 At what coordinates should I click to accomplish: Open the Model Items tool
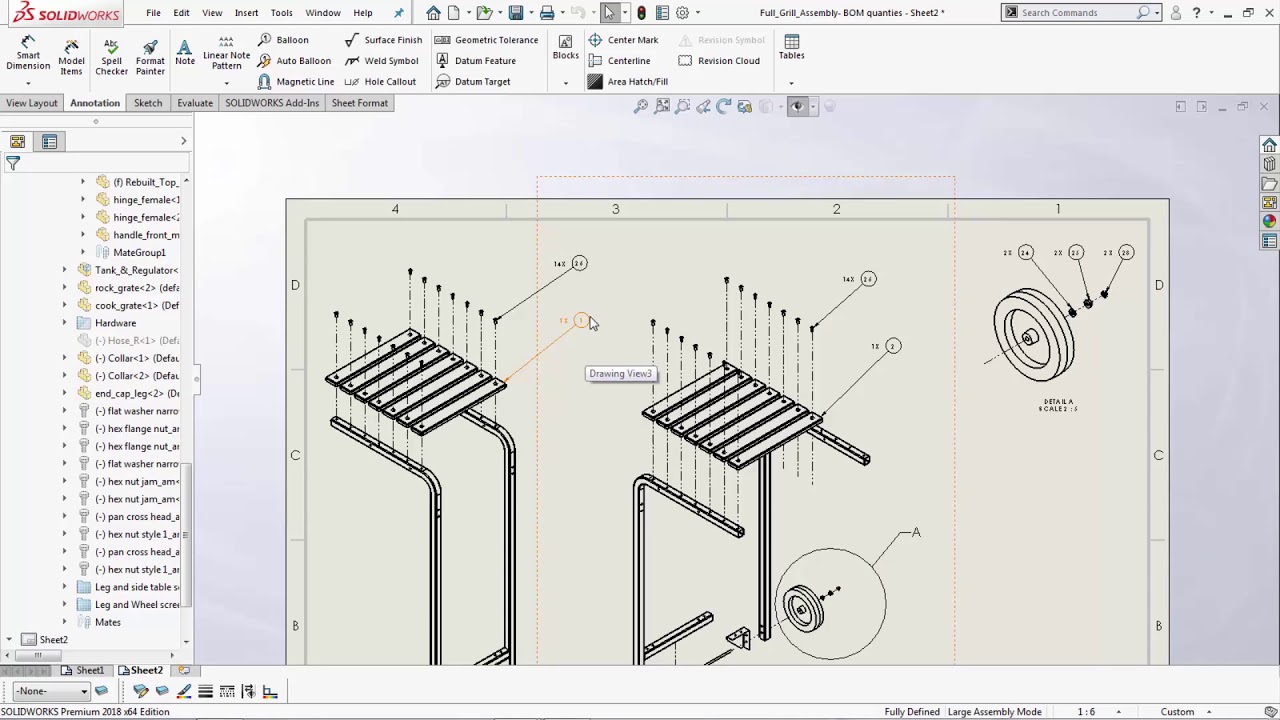pyautogui.click(x=71, y=56)
